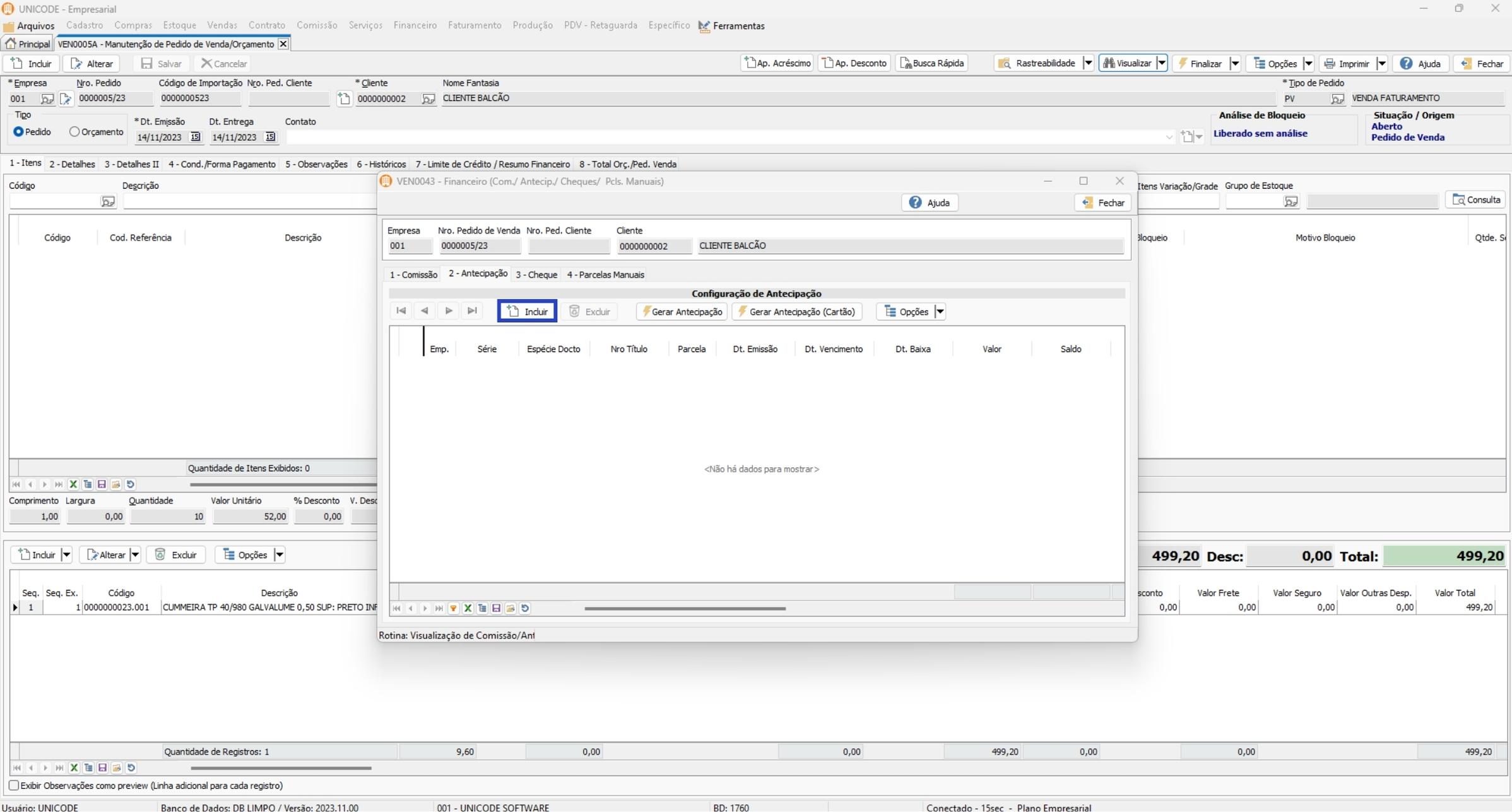Viewport: 1512px width, 812px height.
Task: Open the Financeiro menu
Action: point(415,25)
